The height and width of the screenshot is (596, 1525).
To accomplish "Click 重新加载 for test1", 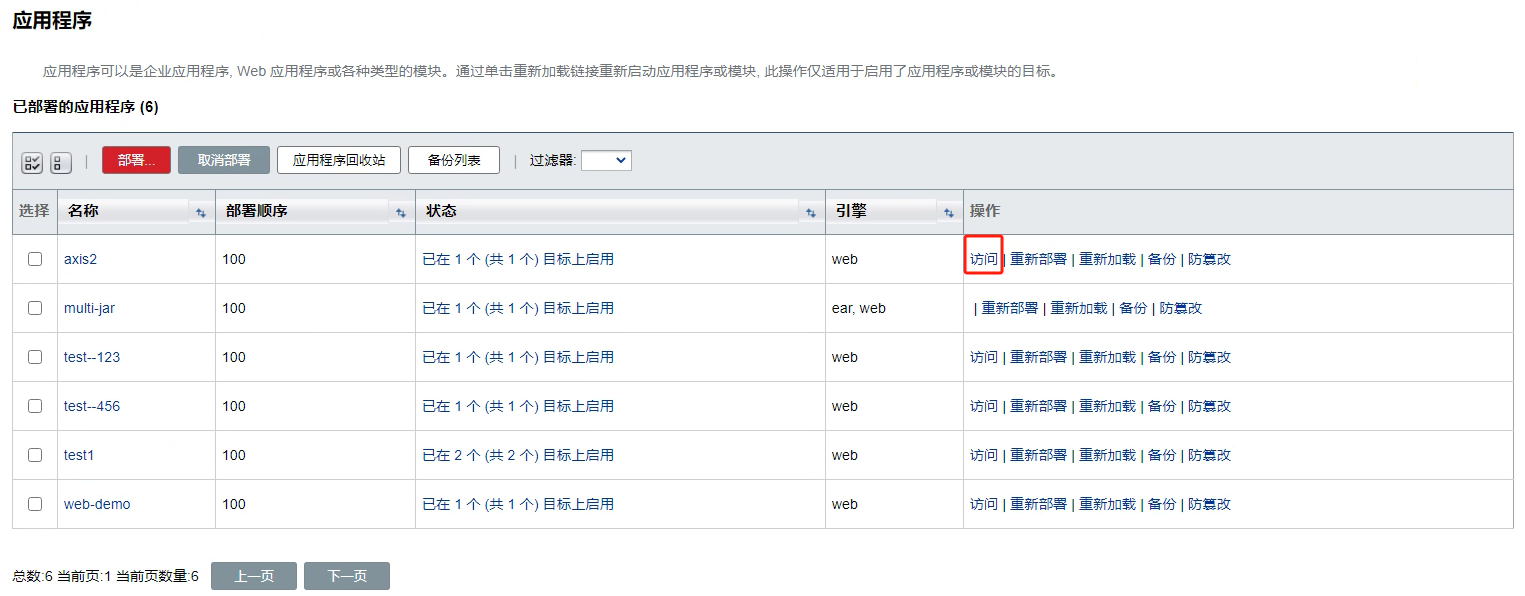I will click(x=1107, y=455).
